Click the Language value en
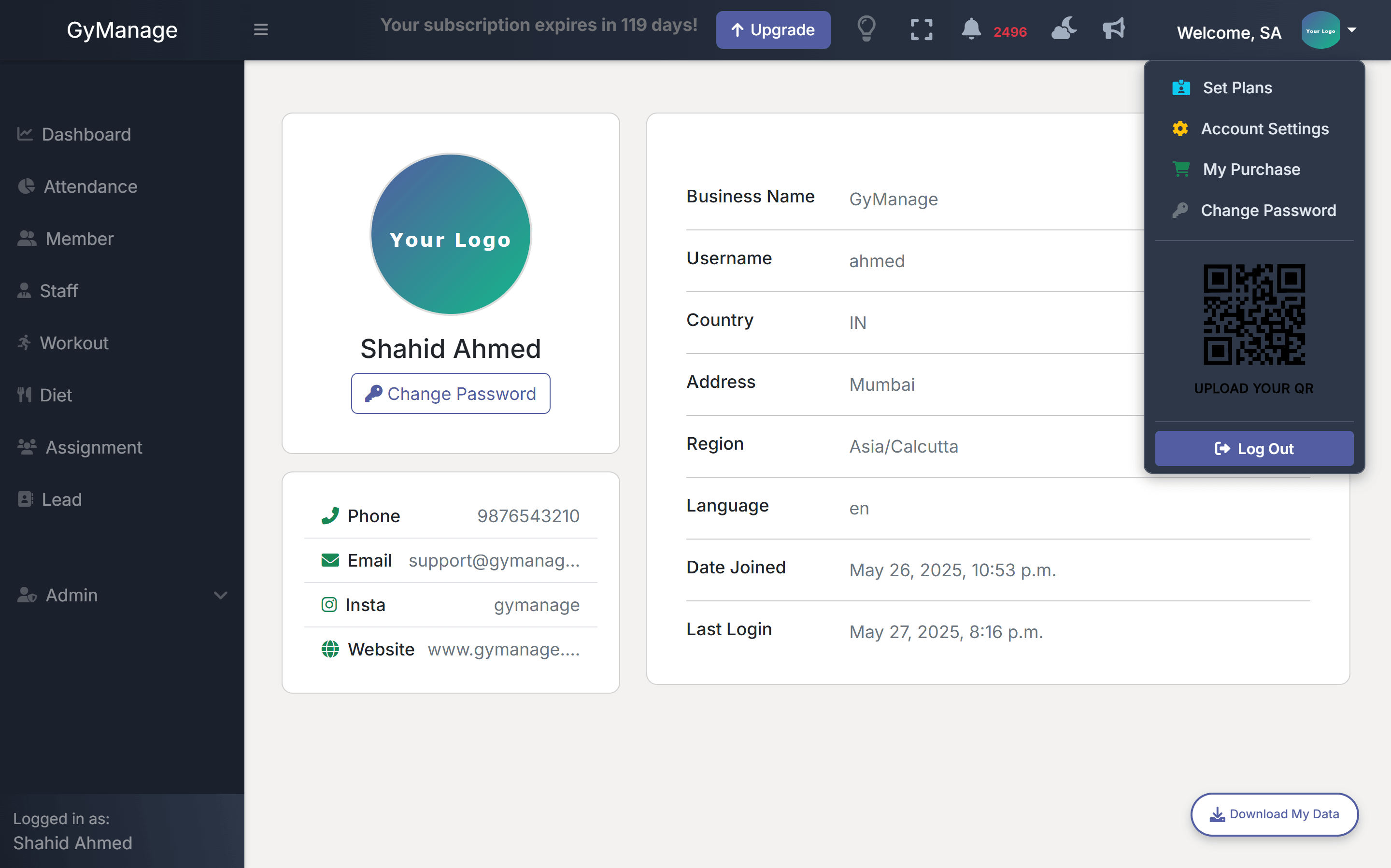The image size is (1391, 868). (x=859, y=509)
